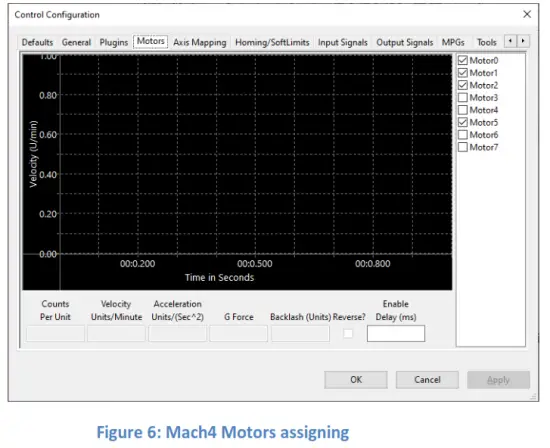550x448 pixels.
Task: Click the velocity graph area
Action: 237,172
